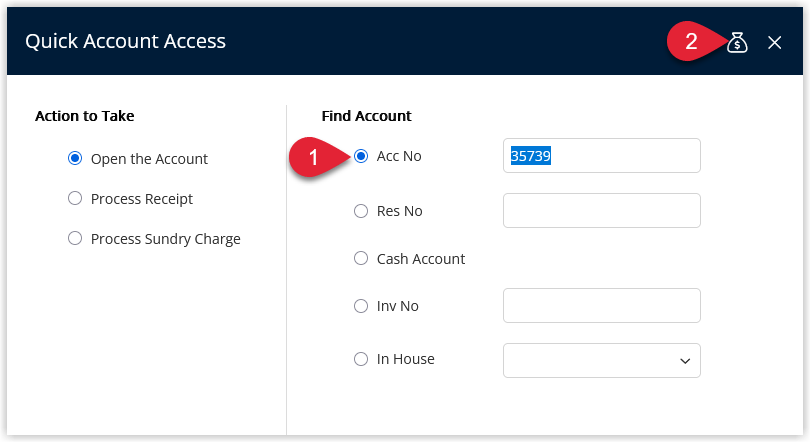Image resolution: width=811 pixels, height=443 pixels.
Task: Select the Res No radio button
Action: 361,210
